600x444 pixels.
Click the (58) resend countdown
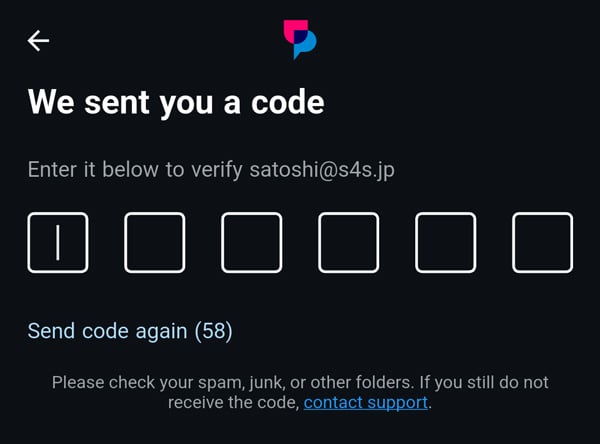point(213,331)
